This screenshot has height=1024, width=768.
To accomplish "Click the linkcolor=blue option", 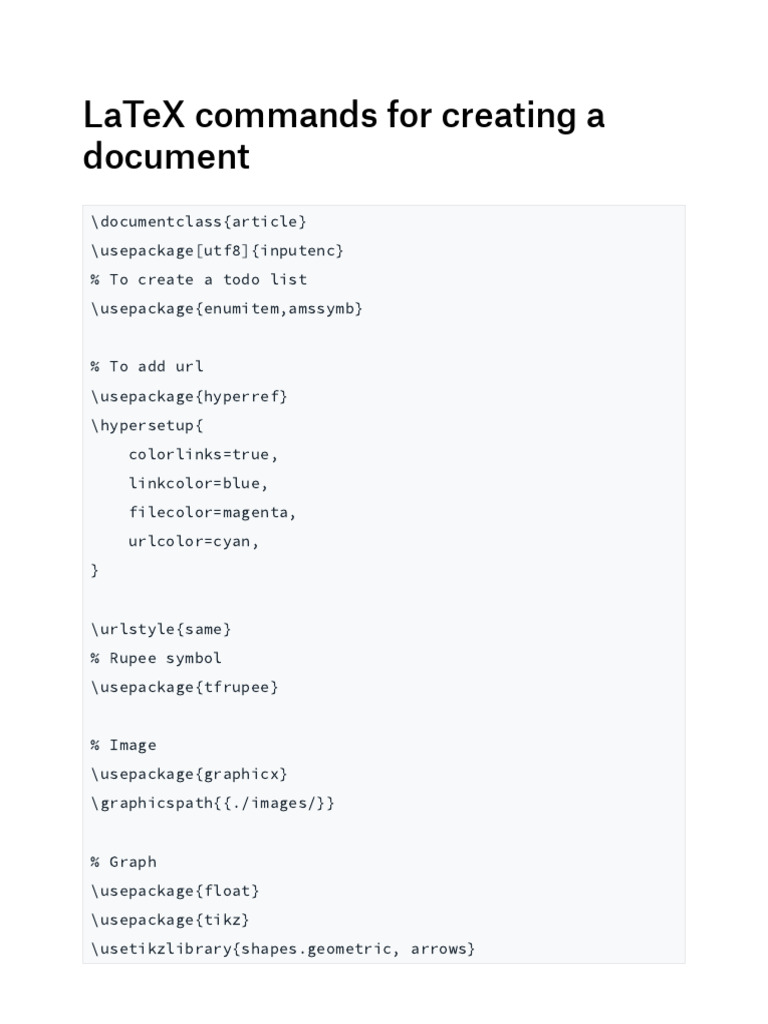I will (198, 483).
